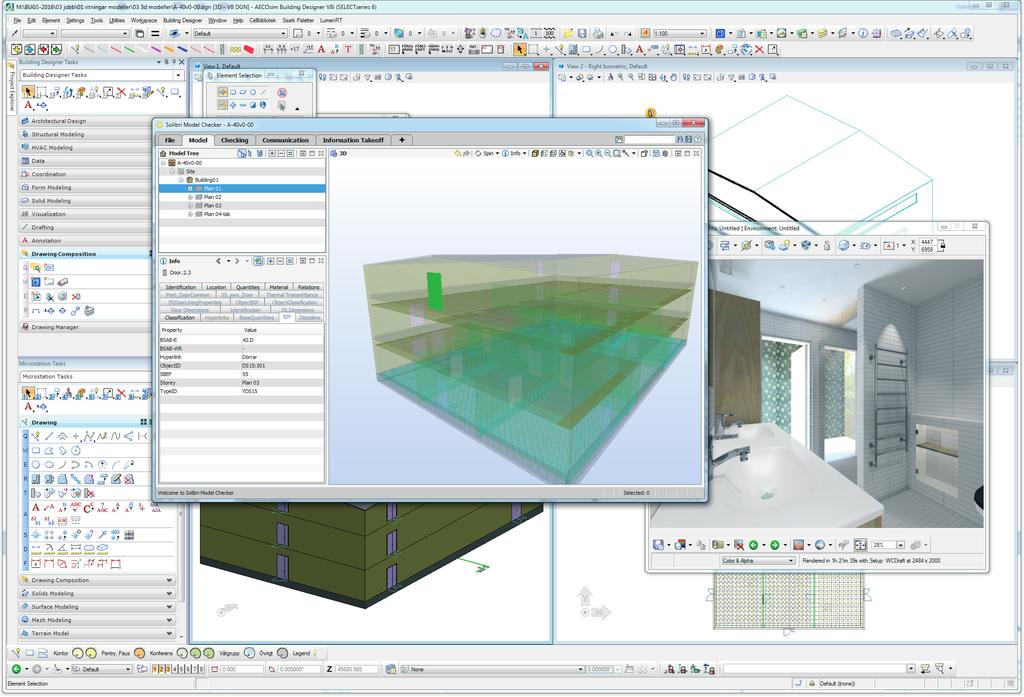Toggle view number 2 button in bottom toolbar
Viewport: 1024px width, 697px height.
(161, 669)
